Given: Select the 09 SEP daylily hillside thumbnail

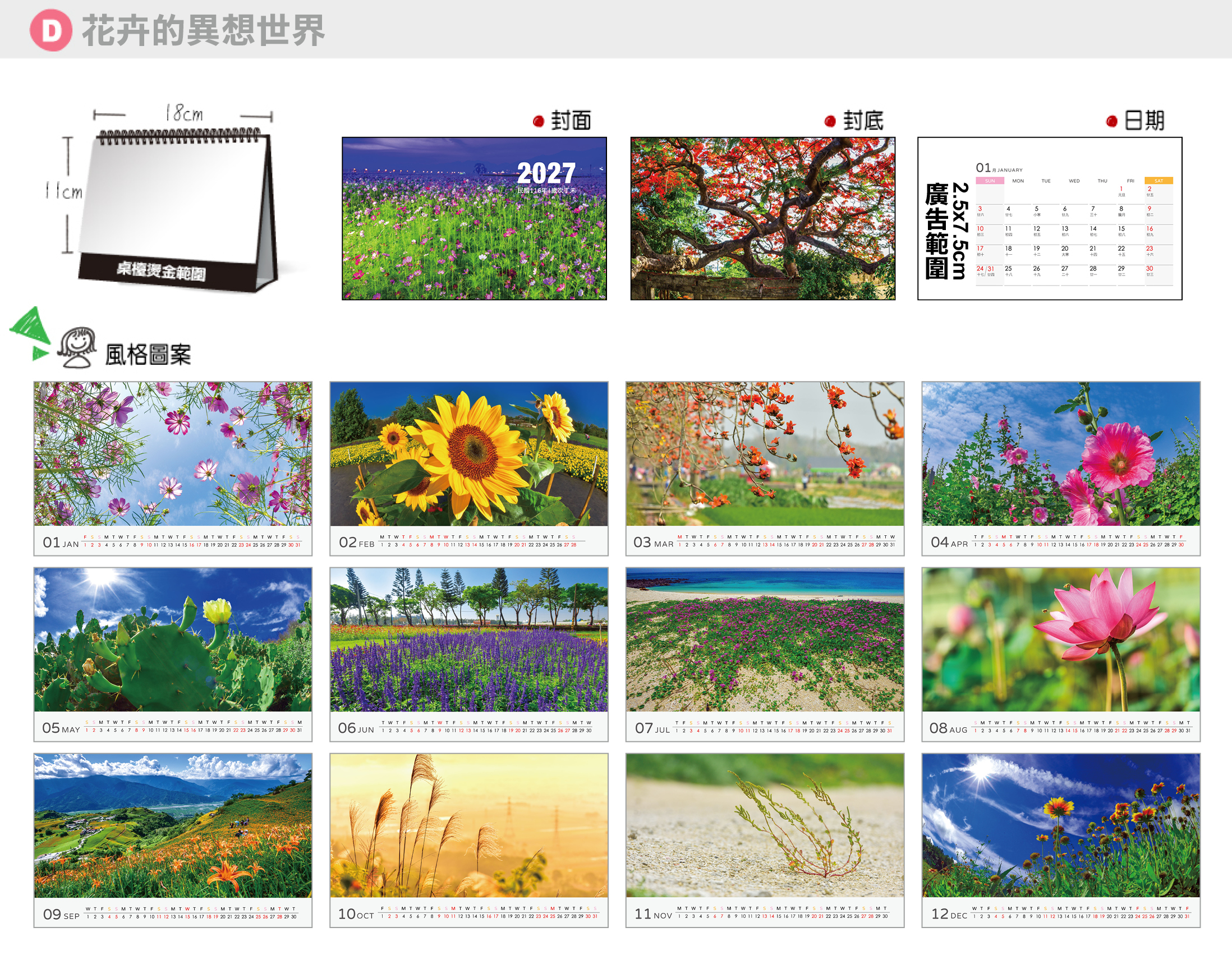Looking at the screenshot, I should 173,841.
